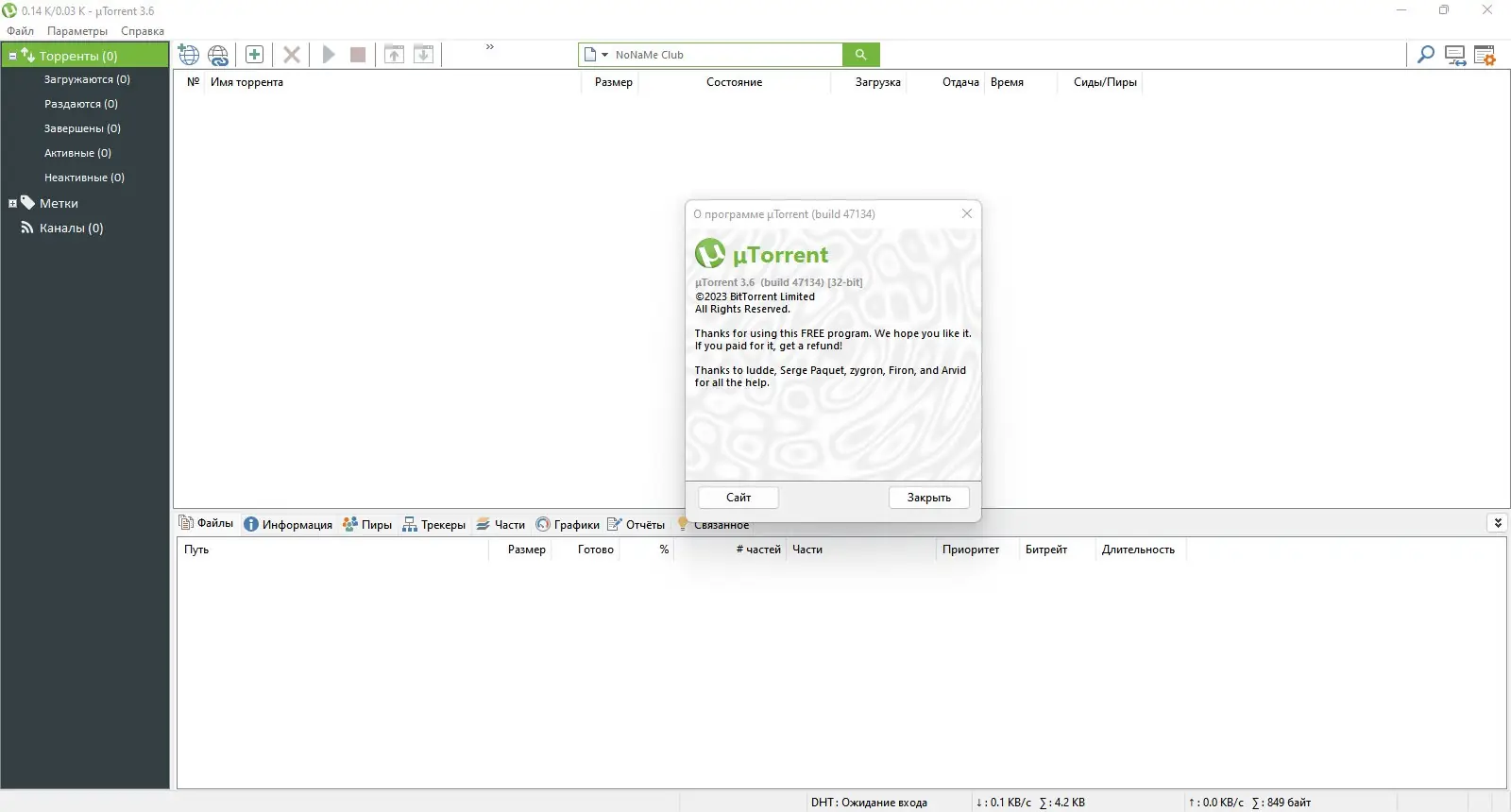The width and height of the screenshot is (1511, 812).
Task: Expand hidden toolbar items chevron
Action: click(x=490, y=47)
